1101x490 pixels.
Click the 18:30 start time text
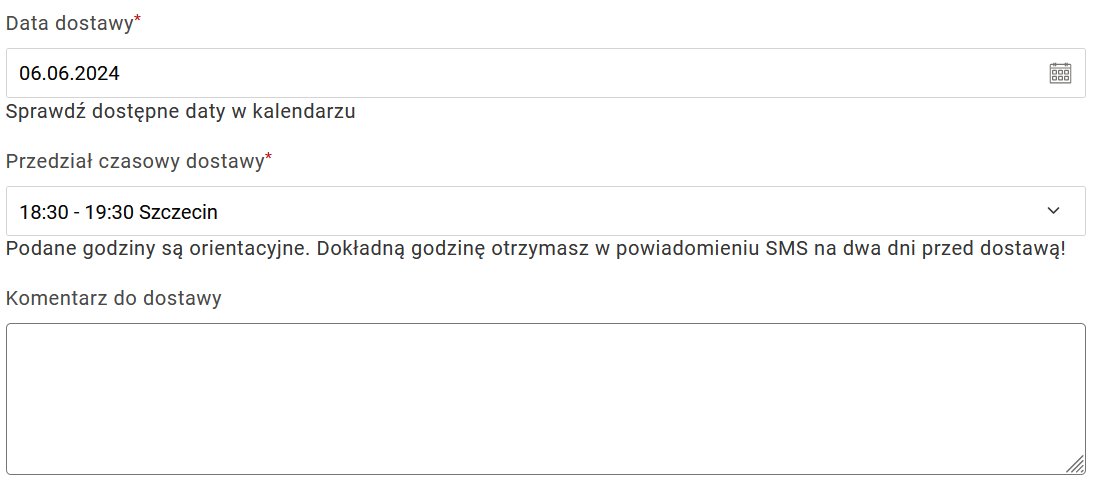[44, 211]
